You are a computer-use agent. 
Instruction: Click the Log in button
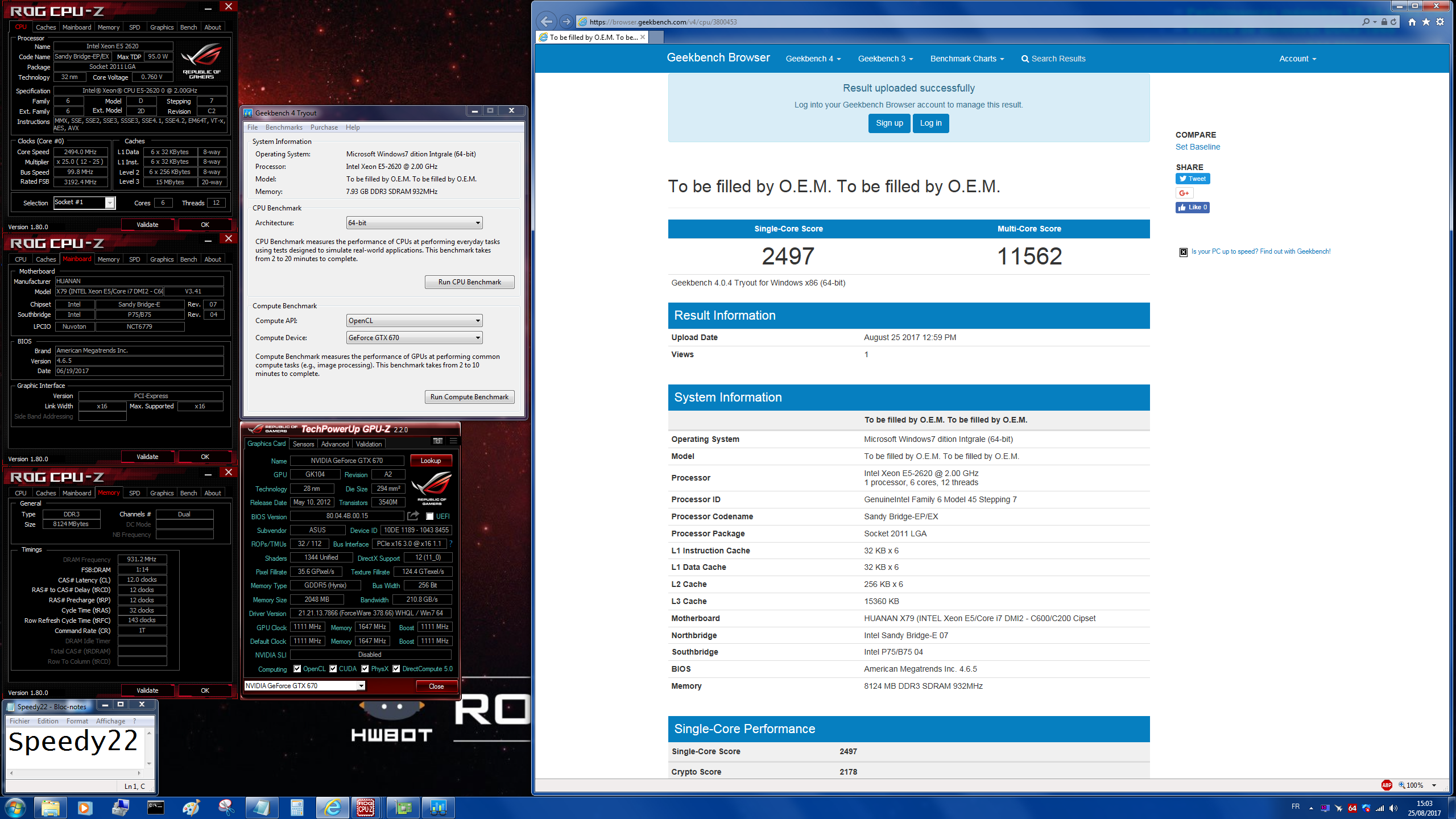click(x=931, y=123)
